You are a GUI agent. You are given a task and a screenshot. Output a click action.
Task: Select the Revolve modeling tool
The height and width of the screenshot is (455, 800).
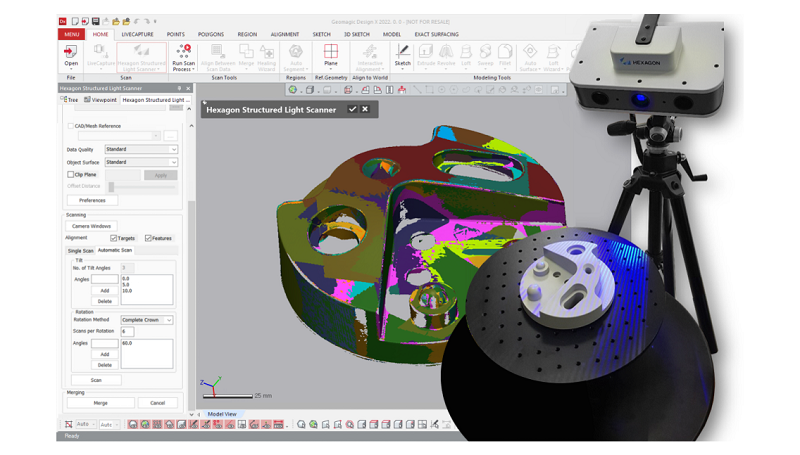tap(446, 55)
